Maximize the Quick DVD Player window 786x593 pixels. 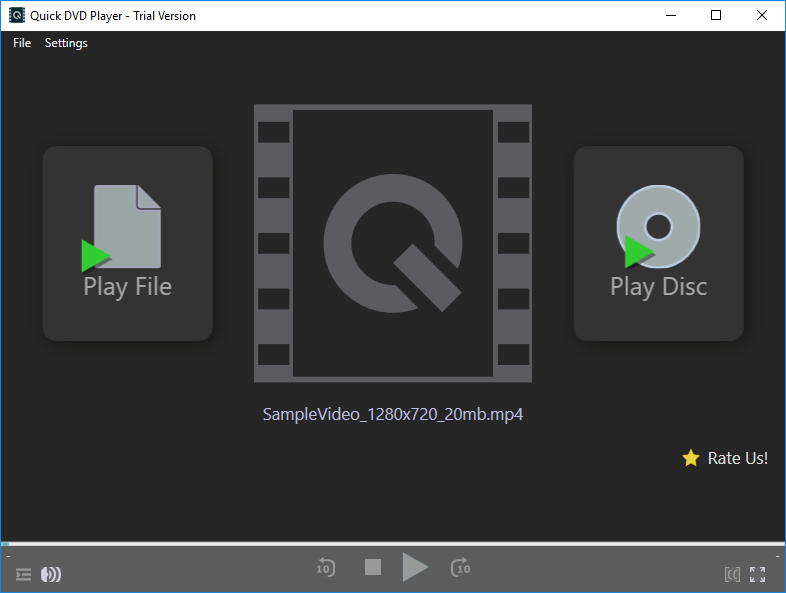coord(716,16)
